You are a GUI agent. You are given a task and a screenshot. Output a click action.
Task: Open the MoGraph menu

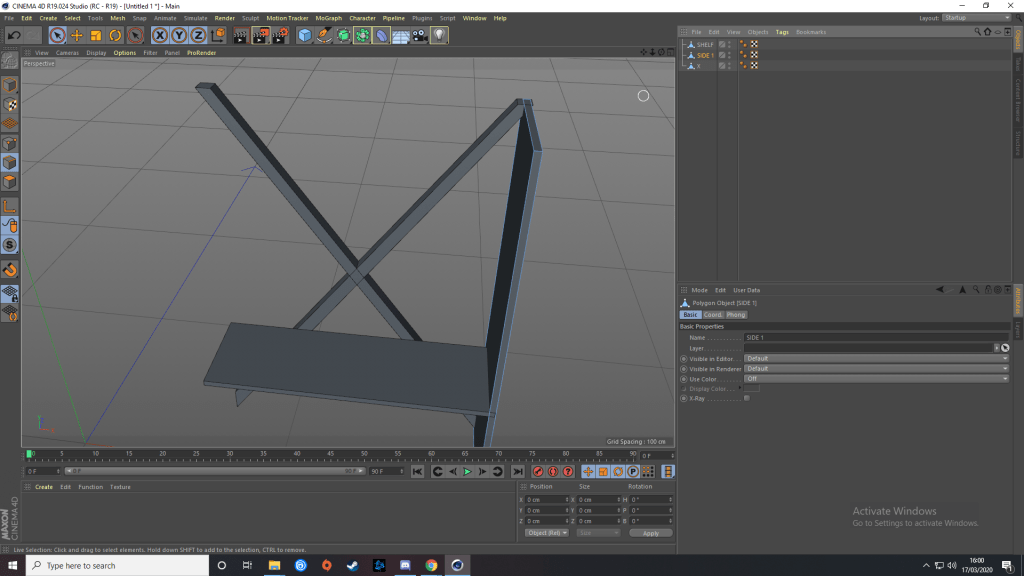tap(328, 18)
